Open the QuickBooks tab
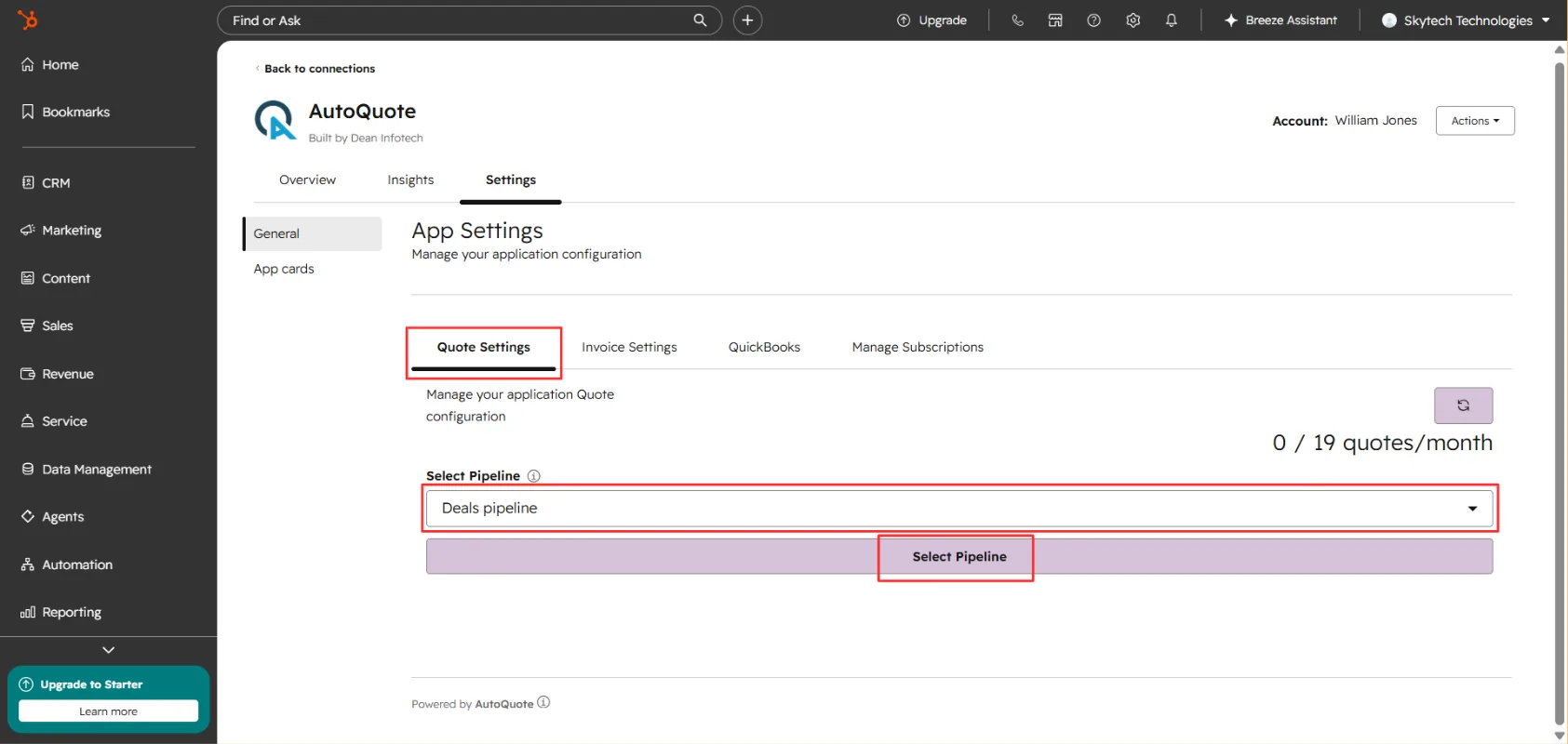This screenshot has width=1568, height=744. tap(764, 348)
